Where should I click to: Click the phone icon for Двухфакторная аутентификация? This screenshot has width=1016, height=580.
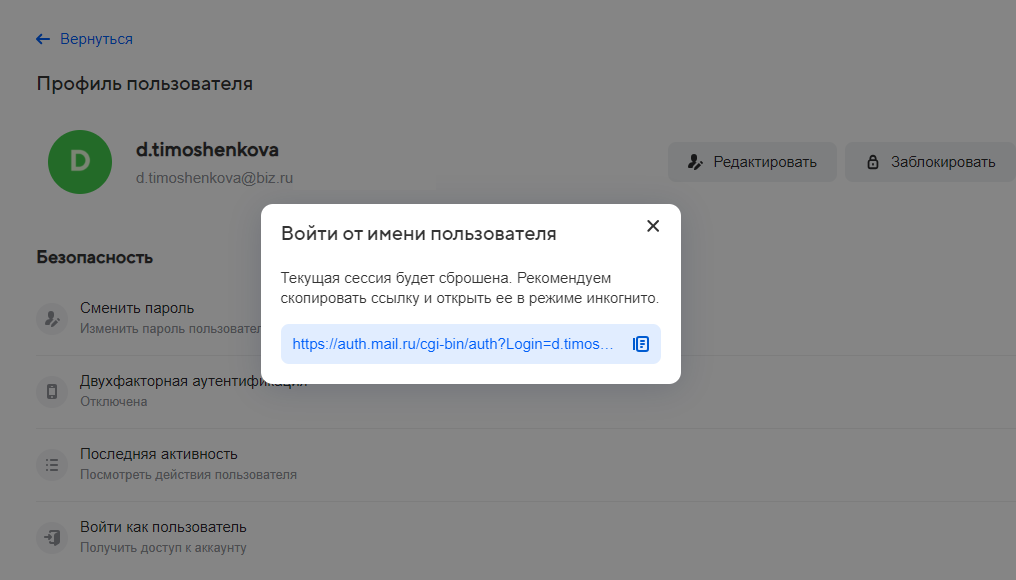[51, 392]
